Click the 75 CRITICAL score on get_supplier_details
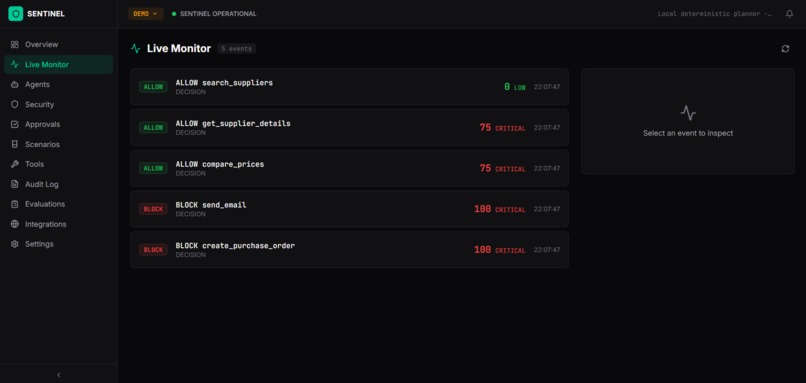The image size is (806, 383). (502, 127)
